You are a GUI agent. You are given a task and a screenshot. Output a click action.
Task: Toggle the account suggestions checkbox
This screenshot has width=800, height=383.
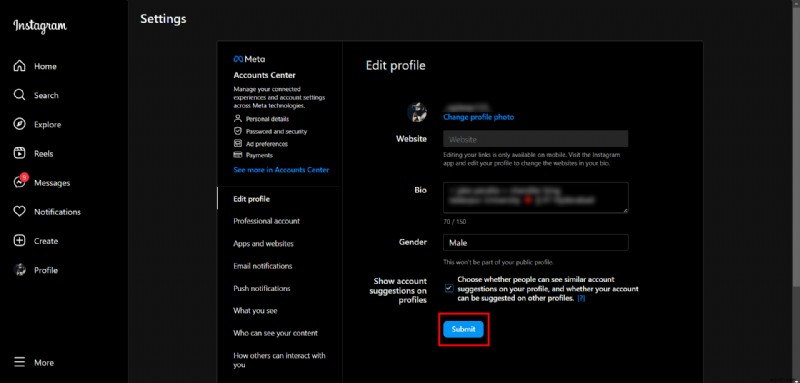[448, 289]
